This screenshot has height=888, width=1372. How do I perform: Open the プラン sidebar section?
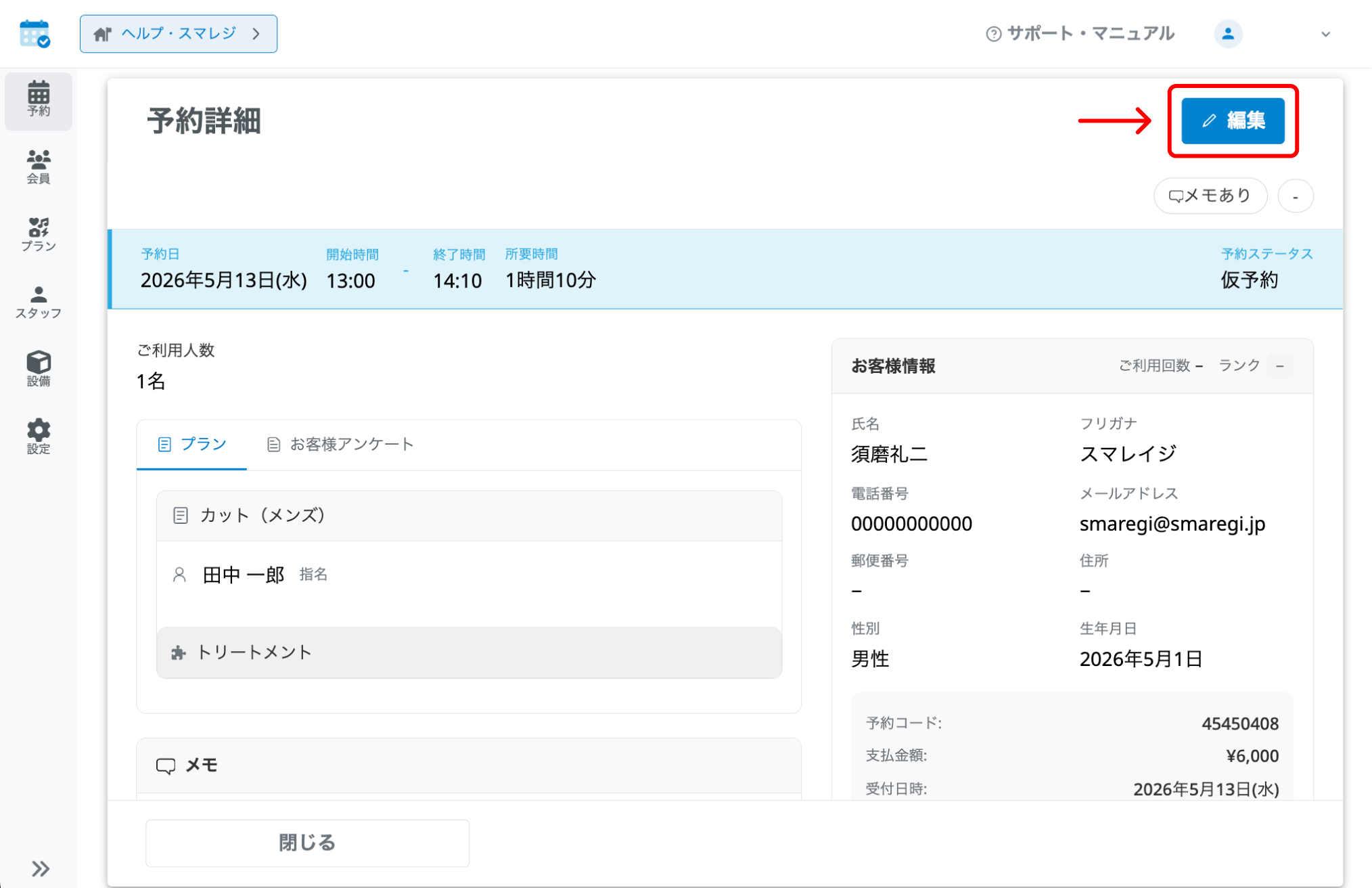pos(39,235)
